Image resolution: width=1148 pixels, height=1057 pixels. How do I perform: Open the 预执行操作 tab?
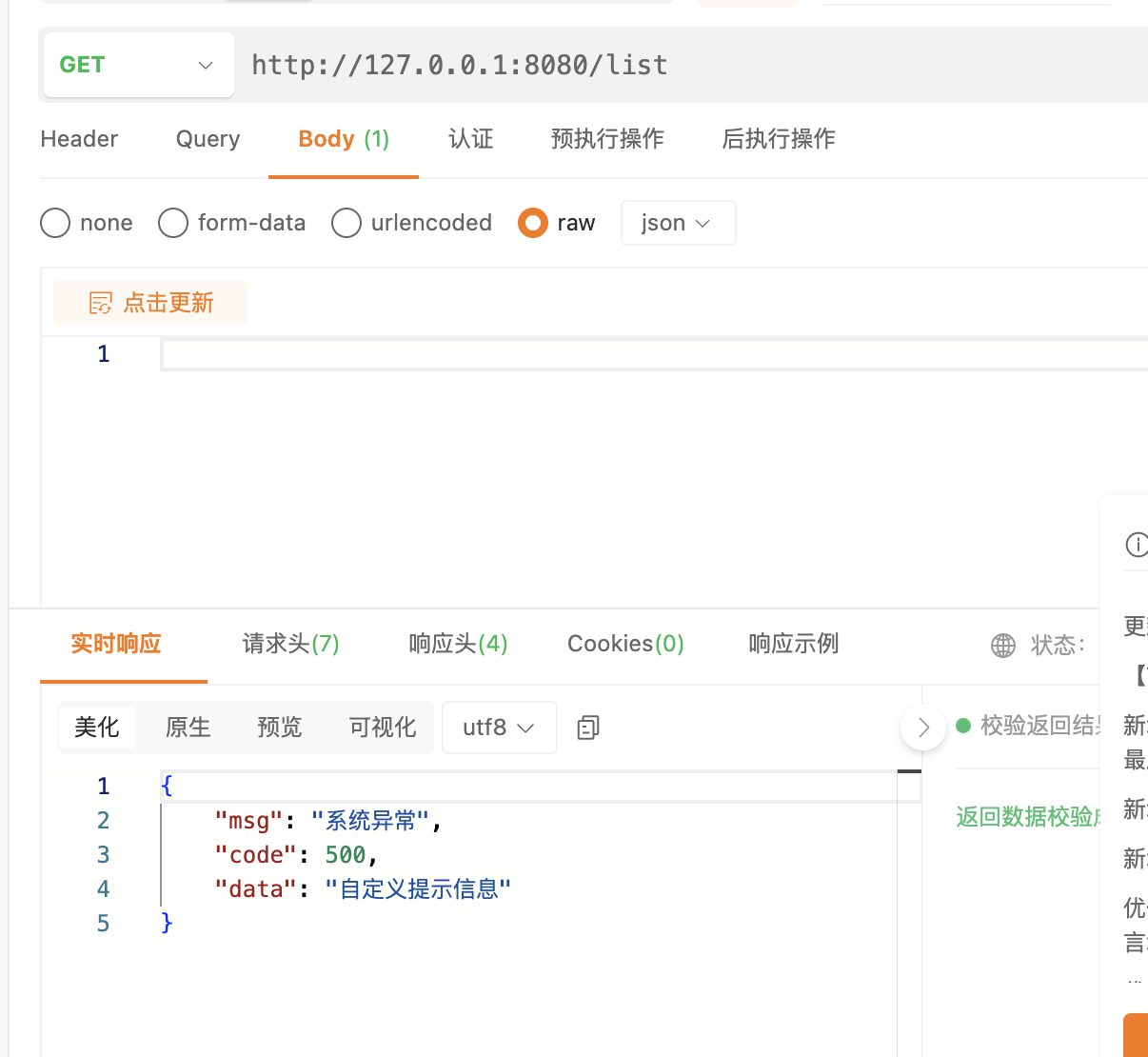click(x=607, y=139)
